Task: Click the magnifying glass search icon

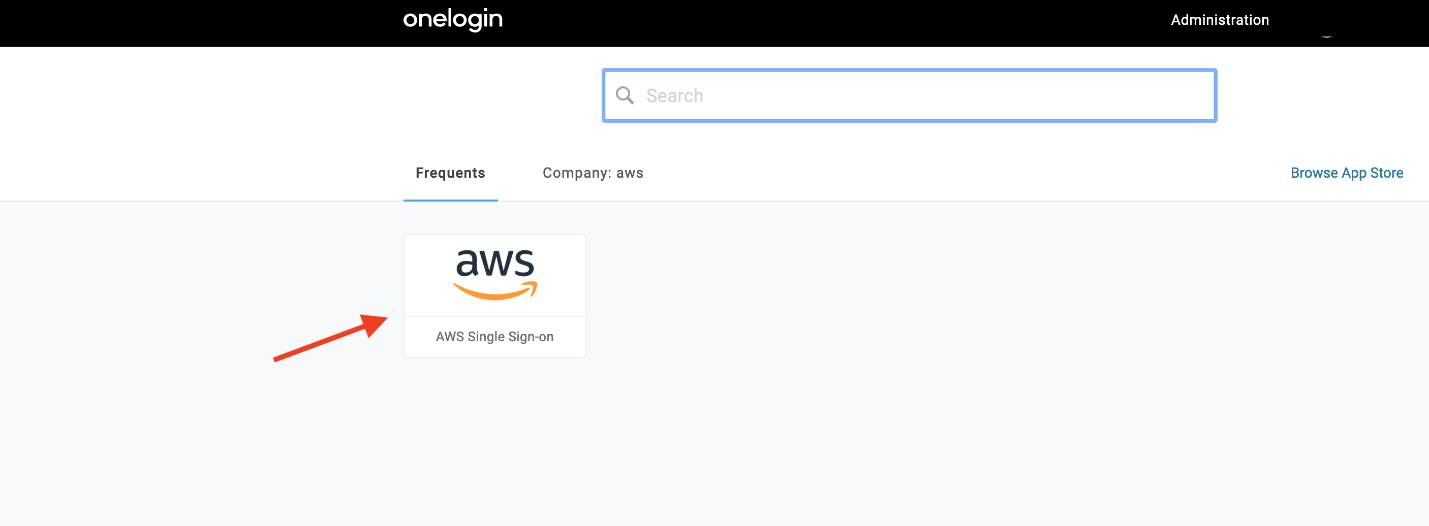Action: (x=625, y=95)
